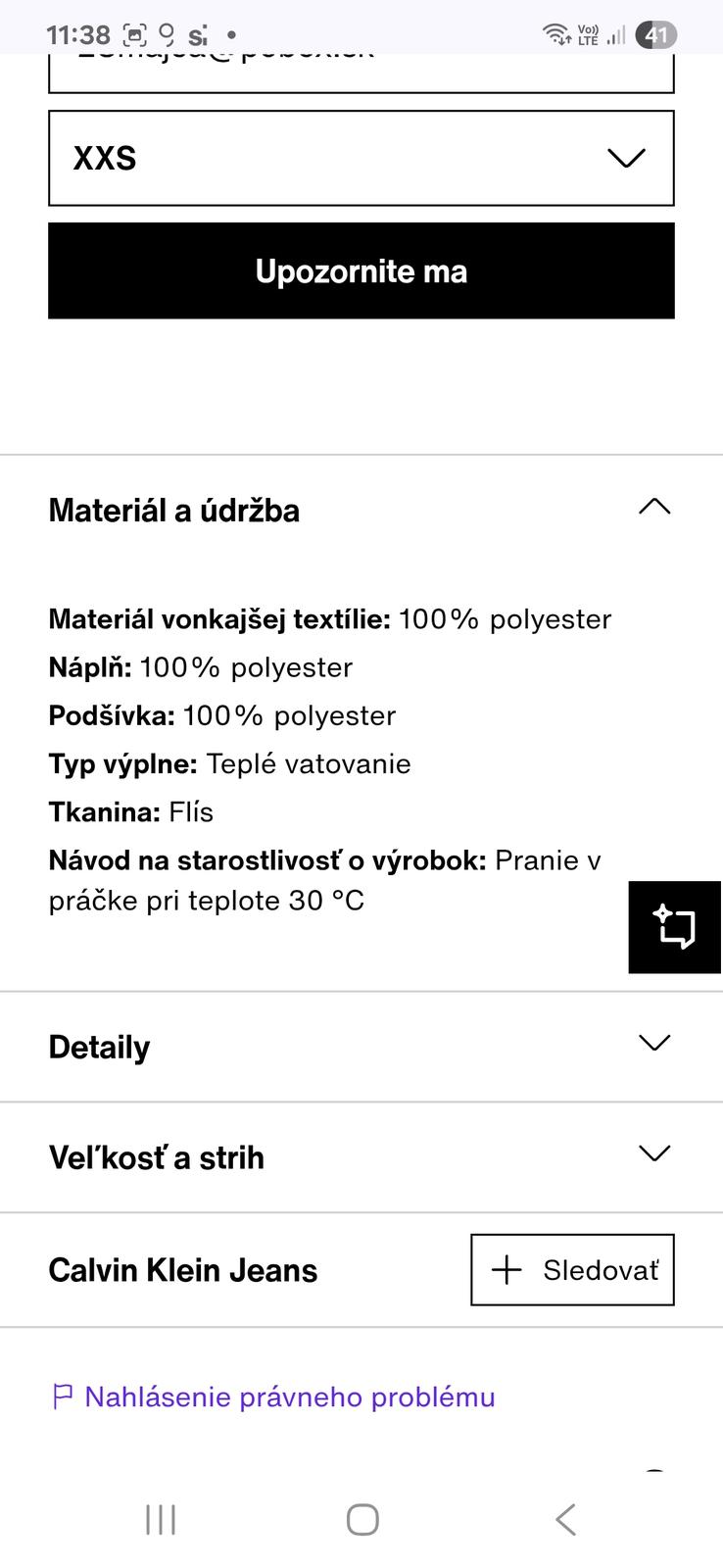Tap the email input field at top
The height and width of the screenshot is (1568, 723).
[x=361, y=71]
